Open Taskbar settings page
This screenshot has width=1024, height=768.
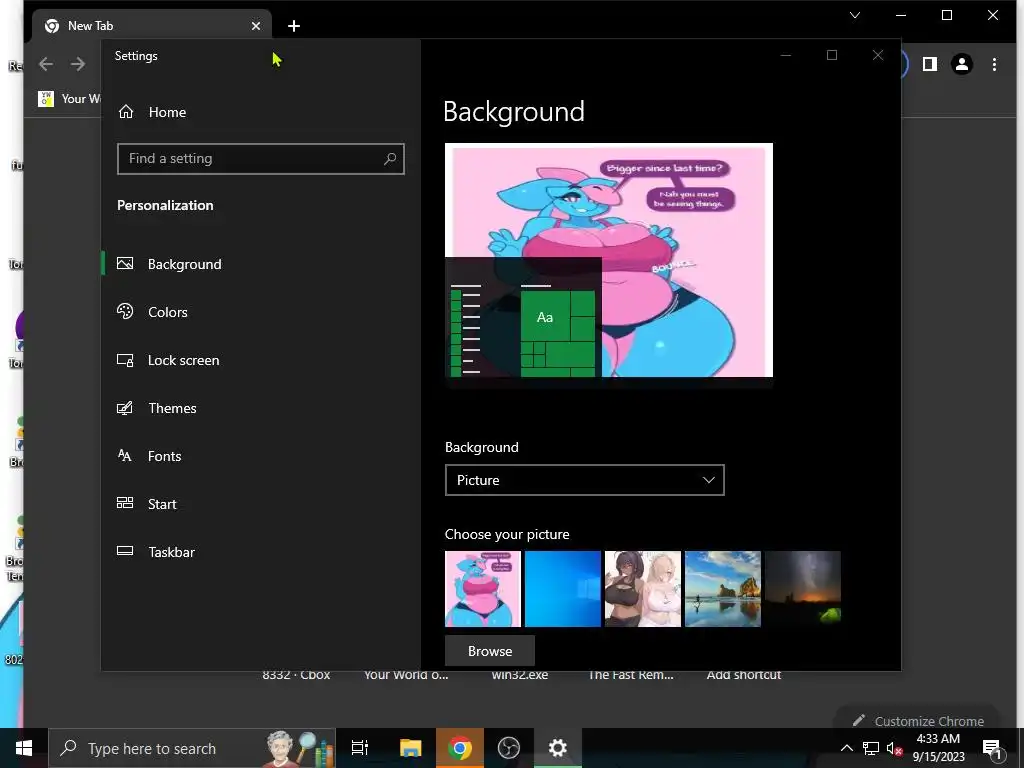pos(171,552)
